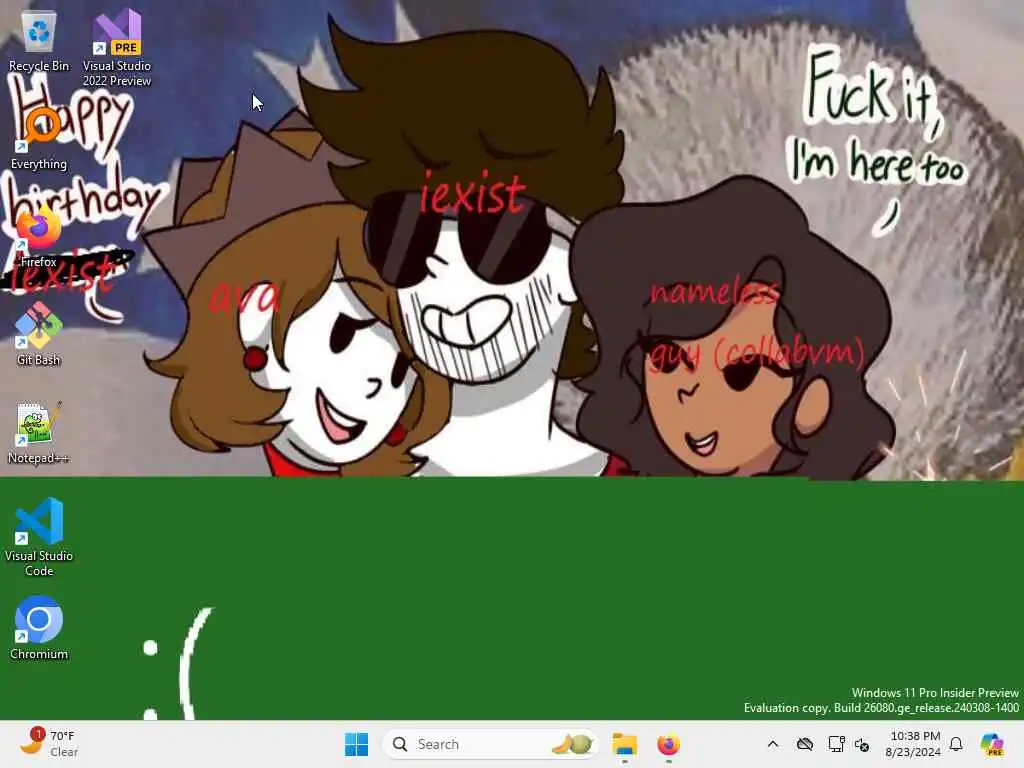Switch to Firefox on the taskbar

pyautogui.click(x=668, y=744)
